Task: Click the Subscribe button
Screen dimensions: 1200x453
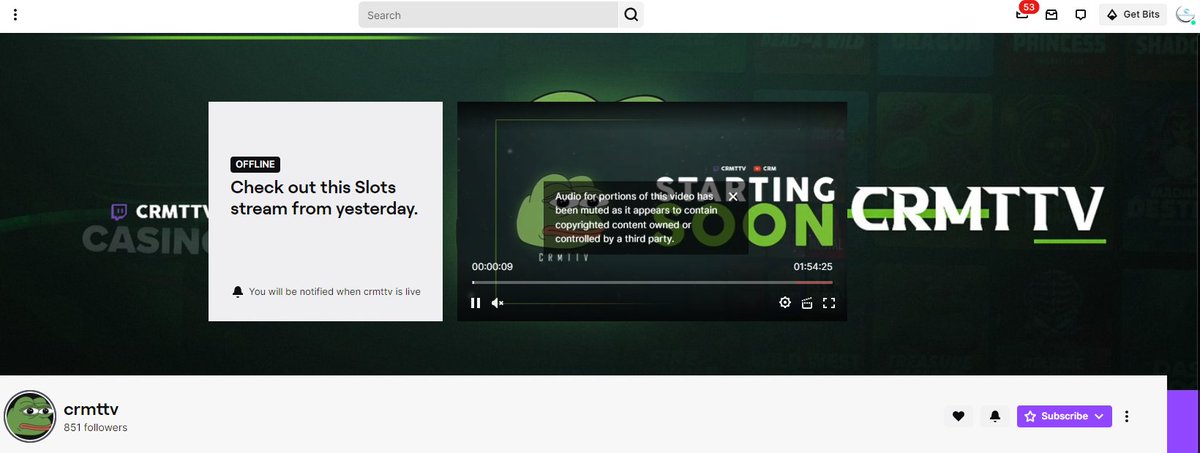Action: [x=1064, y=416]
